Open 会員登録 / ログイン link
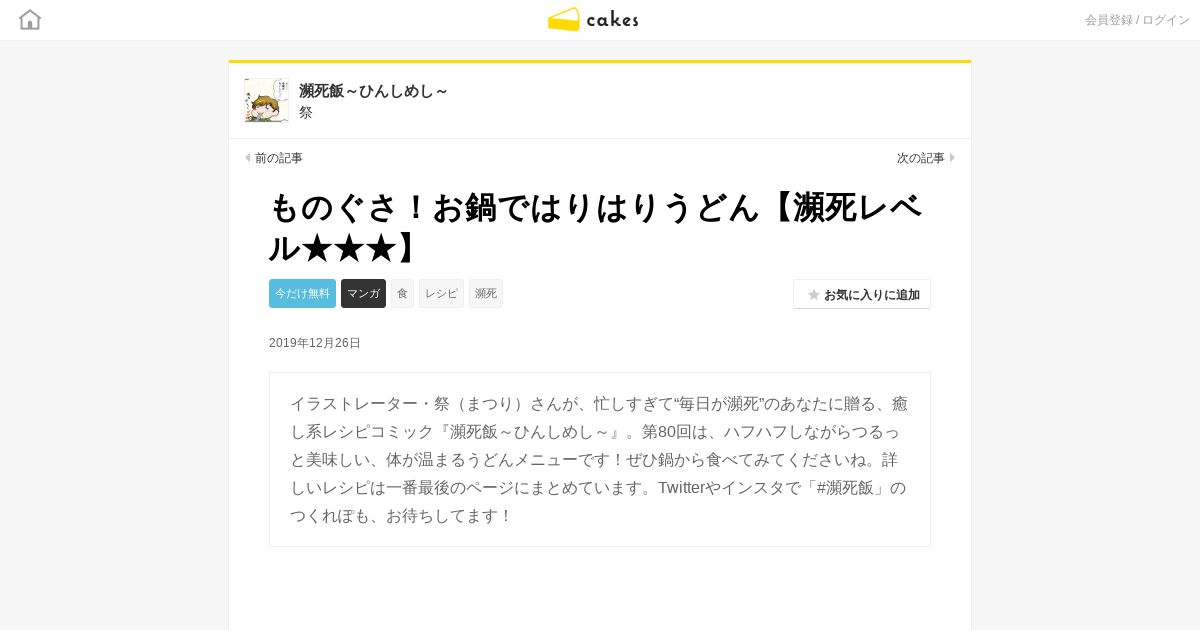 pyautogui.click(x=1137, y=20)
